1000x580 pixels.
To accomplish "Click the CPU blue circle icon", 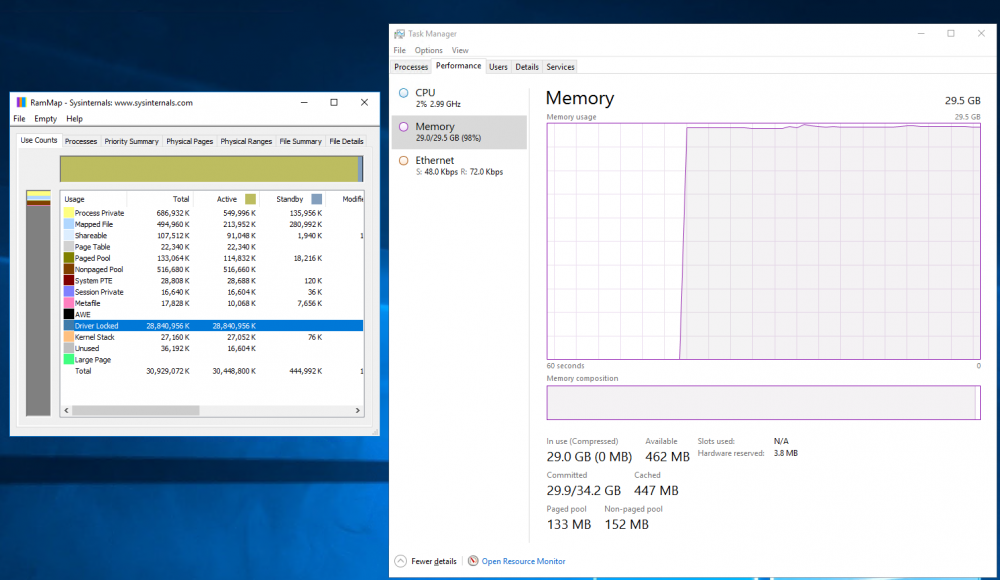I will click(403, 93).
